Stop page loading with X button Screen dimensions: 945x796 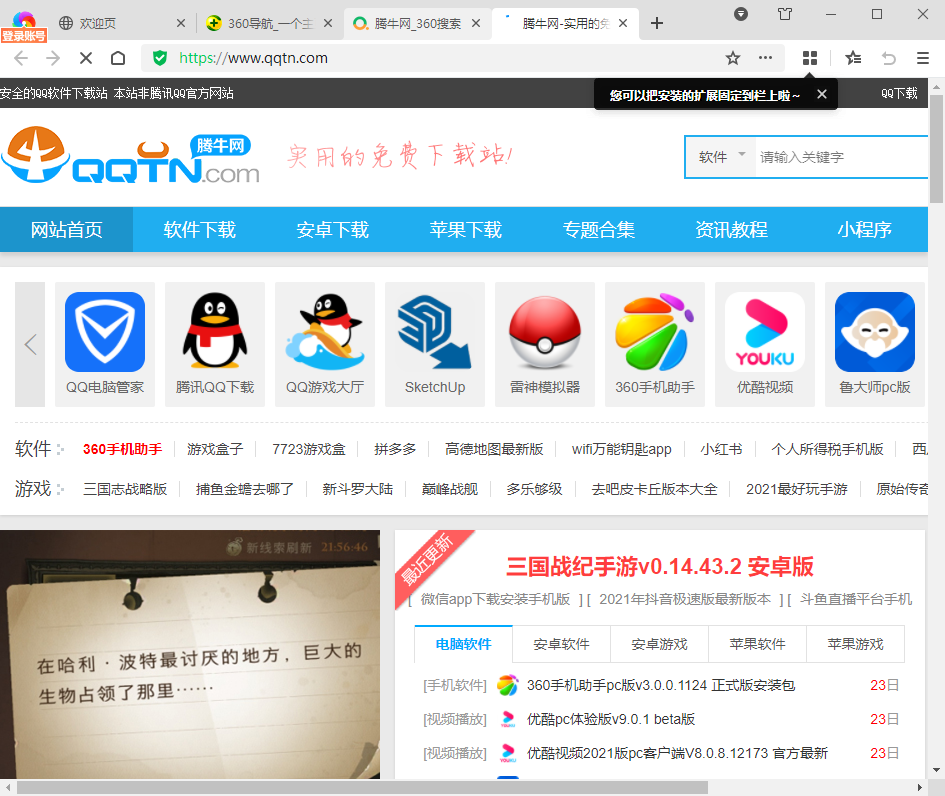point(86,58)
